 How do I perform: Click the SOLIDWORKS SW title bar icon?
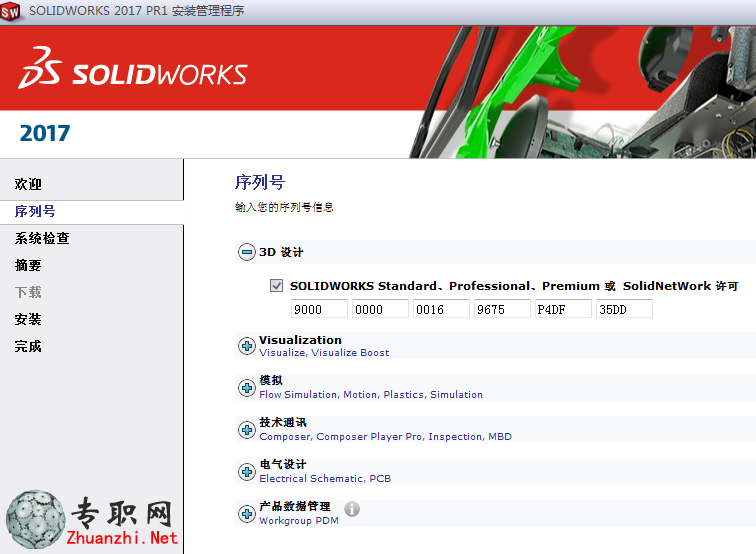(10, 11)
